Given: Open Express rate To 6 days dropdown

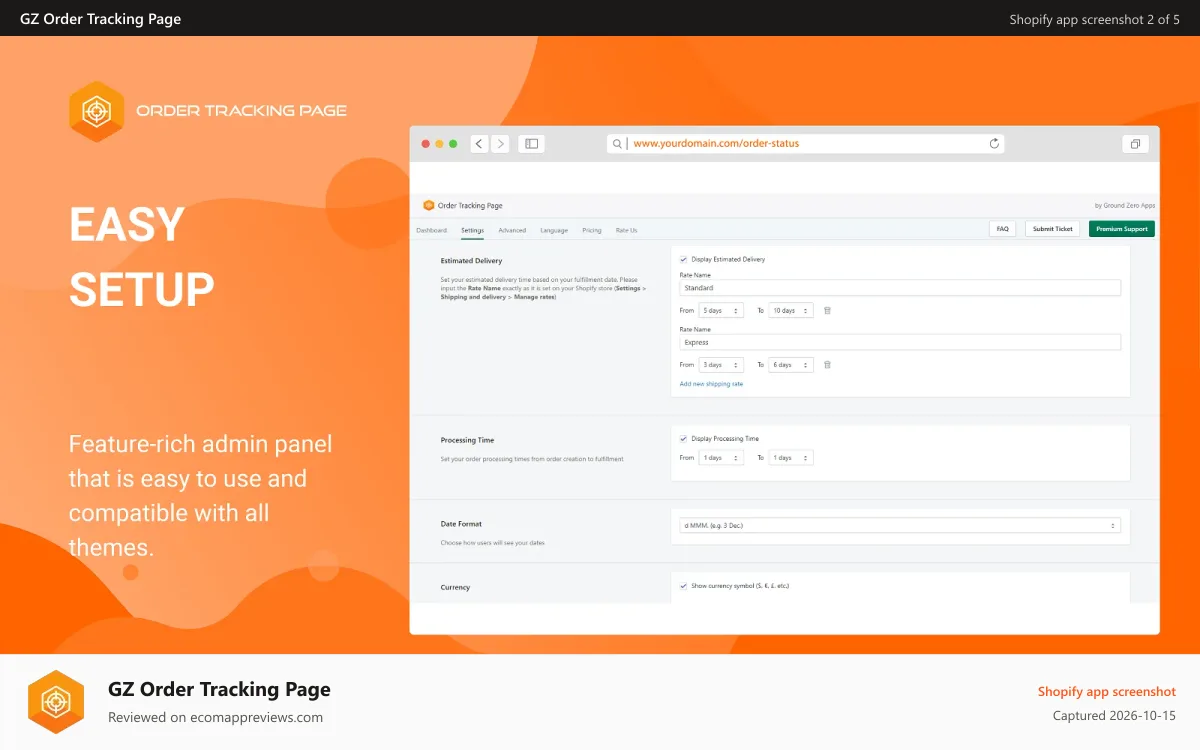Looking at the screenshot, I should coord(791,365).
